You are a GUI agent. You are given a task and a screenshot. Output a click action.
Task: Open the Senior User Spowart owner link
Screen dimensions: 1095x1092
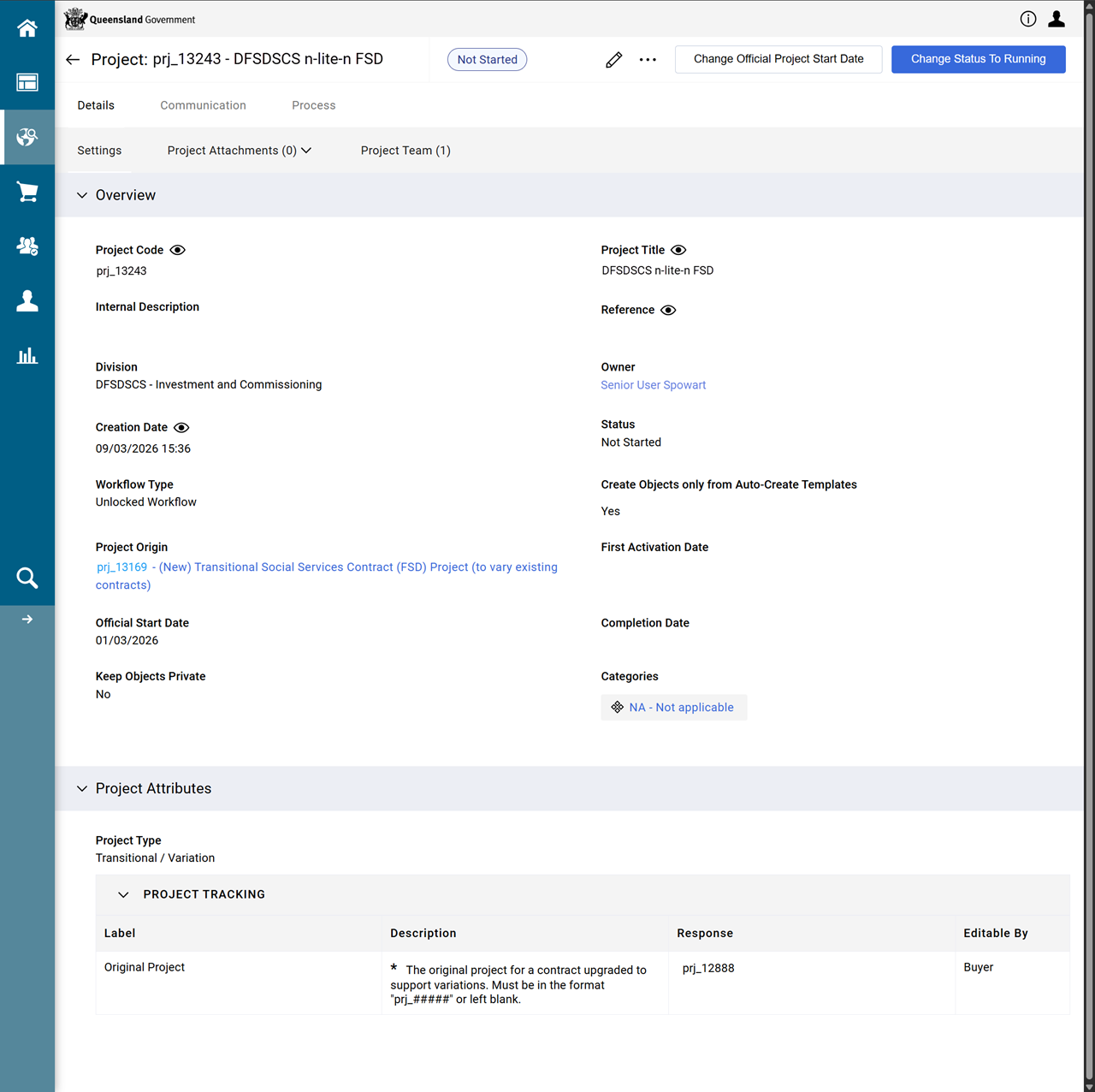click(x=653, y=385)
